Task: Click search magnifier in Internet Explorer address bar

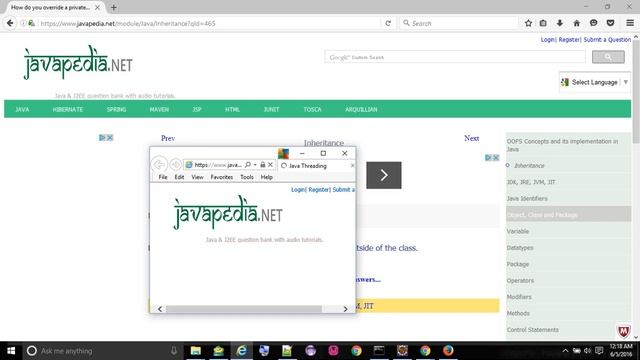Action: pyautogui.click(x=248, y=165)
